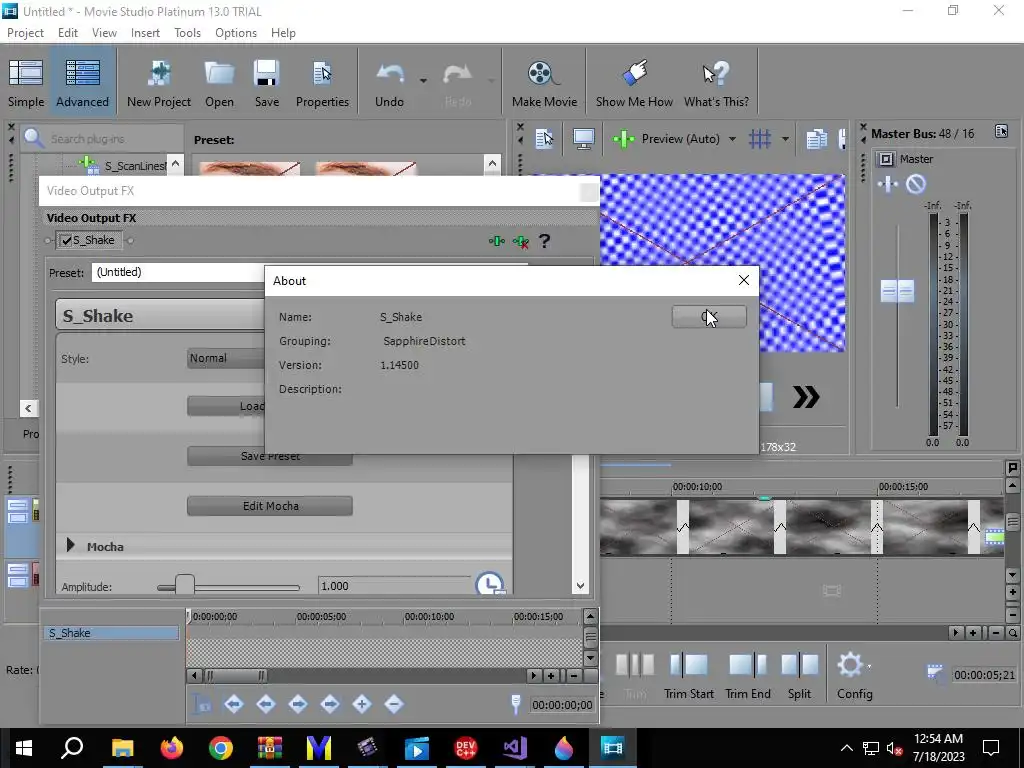This screenshot has height=768, width=1024.
Task: Switch to Simple editing mode
Action: (26, 83)
